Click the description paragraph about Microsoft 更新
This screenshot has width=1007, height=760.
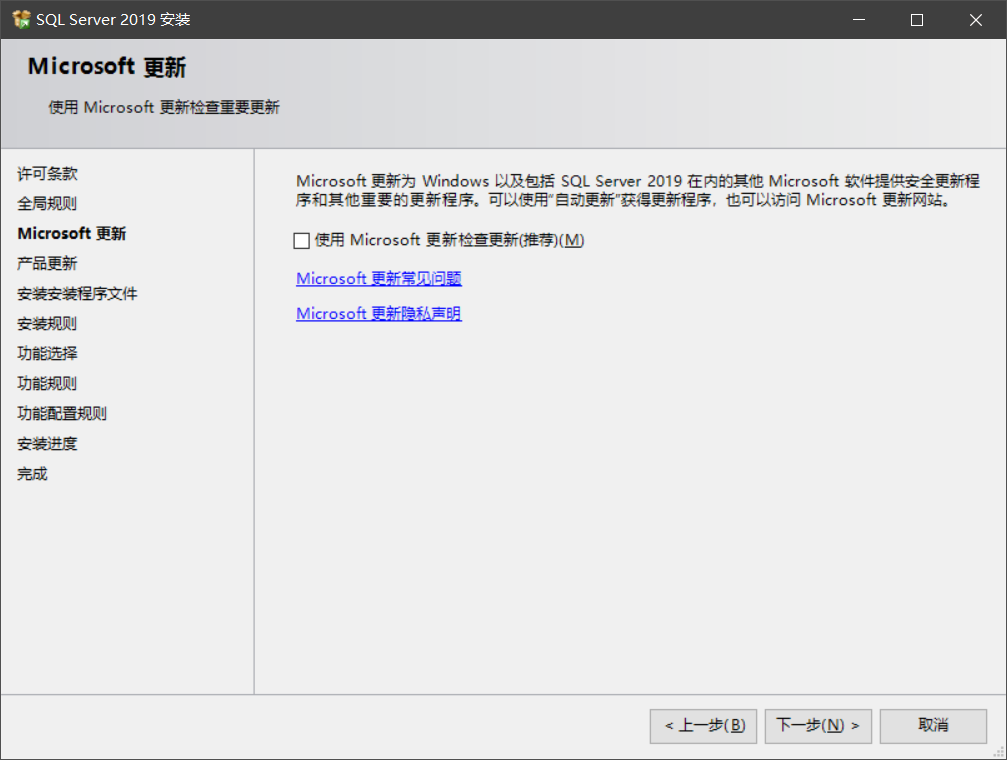coord(638,190)
